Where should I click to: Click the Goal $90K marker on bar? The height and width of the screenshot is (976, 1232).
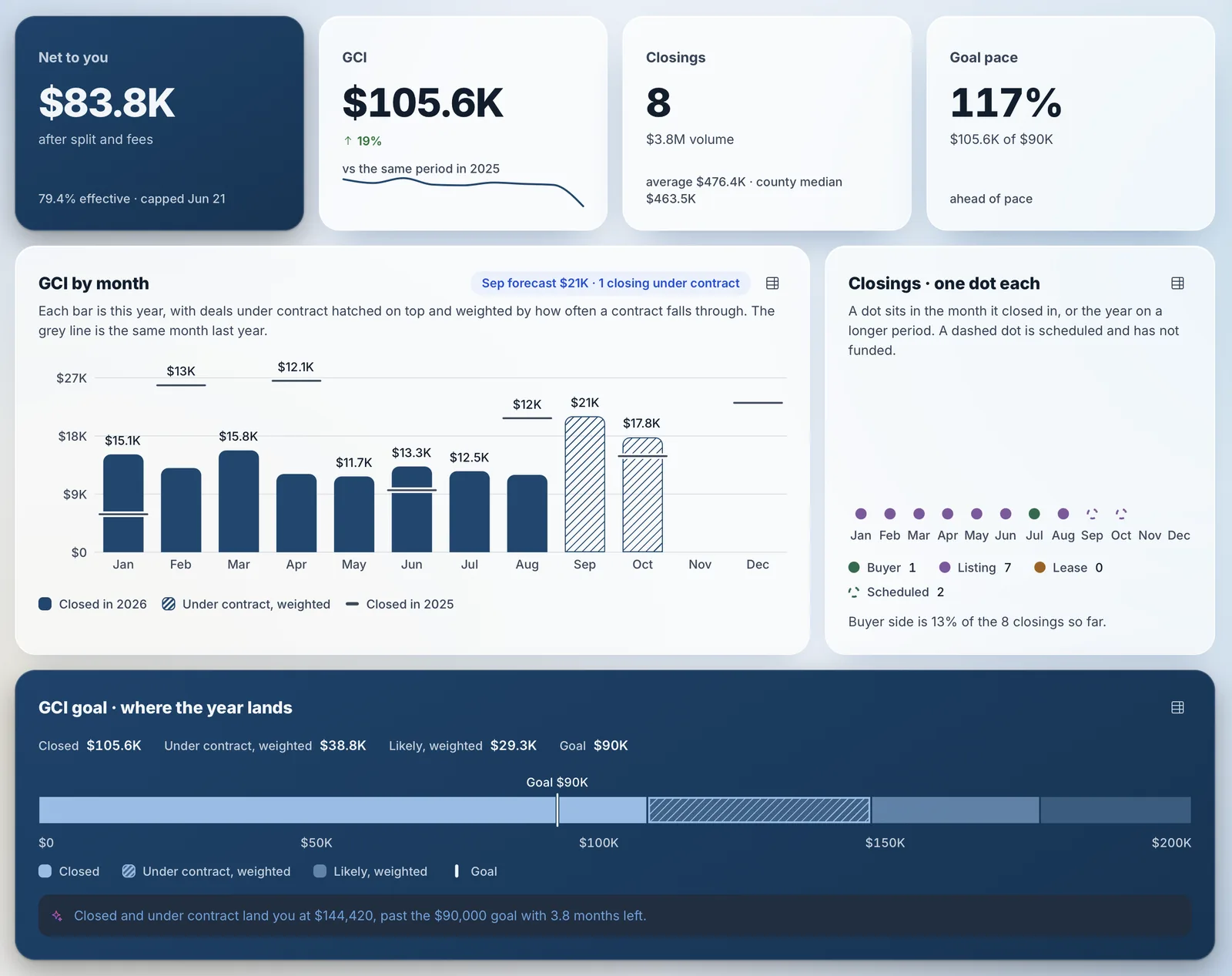(557, 810)
